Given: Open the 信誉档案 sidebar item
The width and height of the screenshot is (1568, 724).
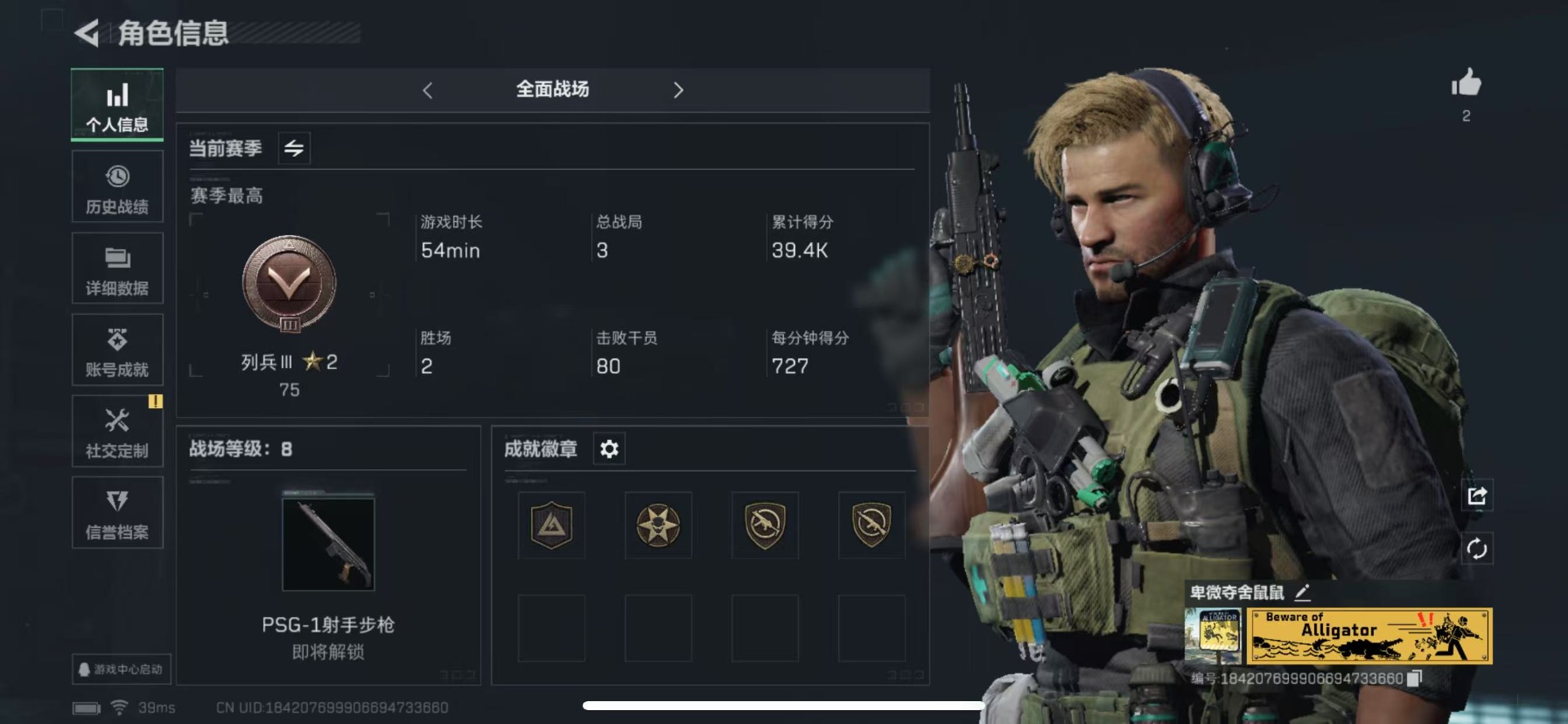Looking at the screenshot, I should (117, 513).
